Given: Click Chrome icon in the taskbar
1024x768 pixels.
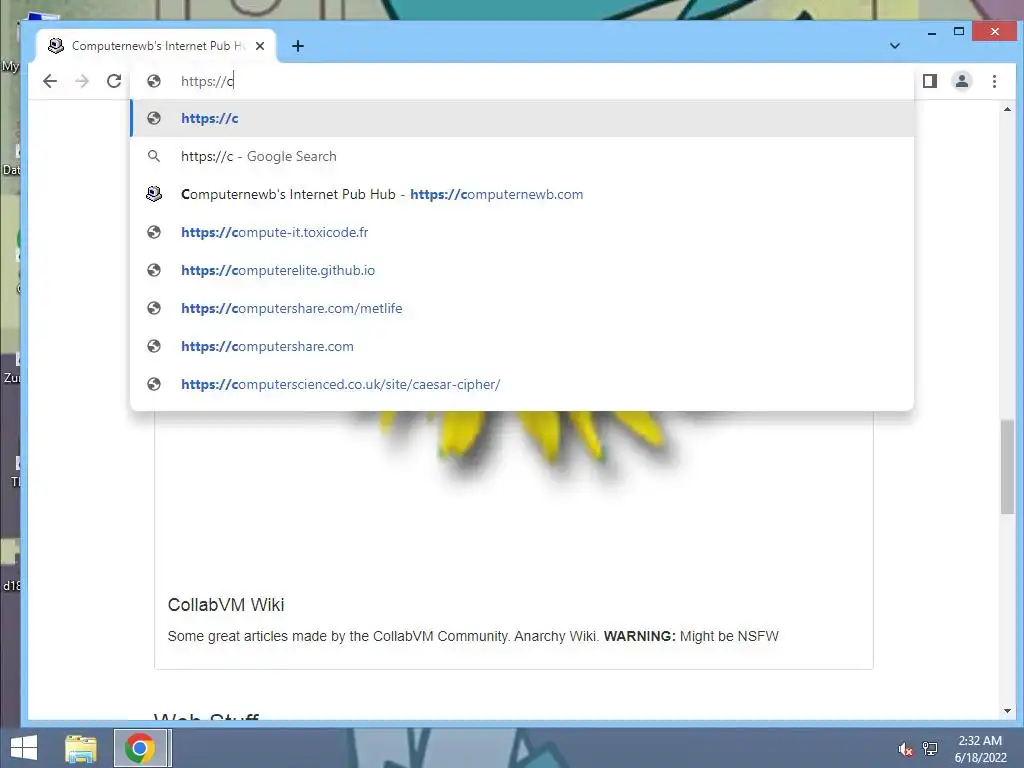Looking at the screenshot, I should click(x=140, y=748).
